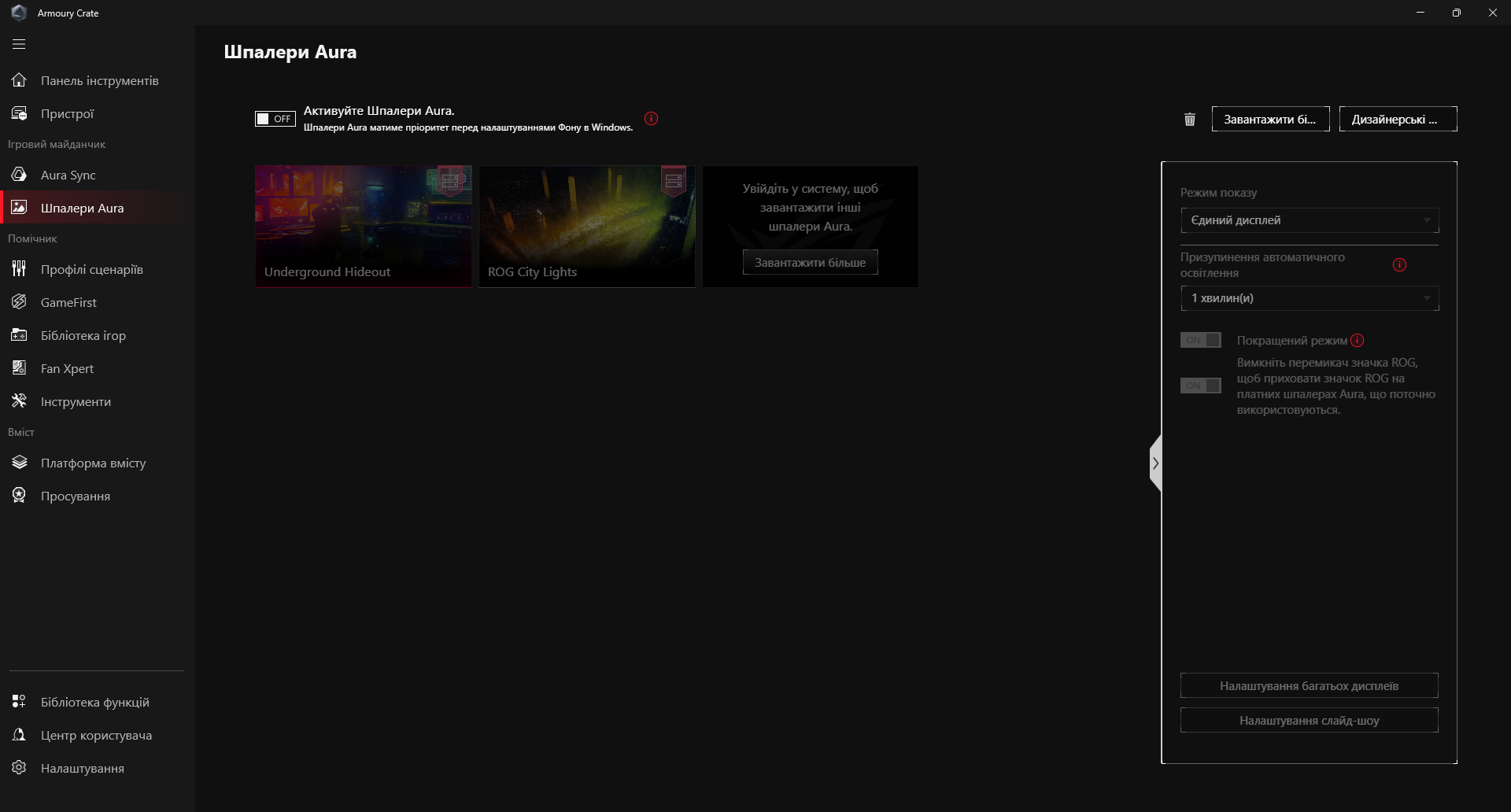Image resolution: width=1511 pixels, height=812 pixels.
Task: Click the Бібліотека функцій icon
Action: pyautogui.click(x=19, y=702)
